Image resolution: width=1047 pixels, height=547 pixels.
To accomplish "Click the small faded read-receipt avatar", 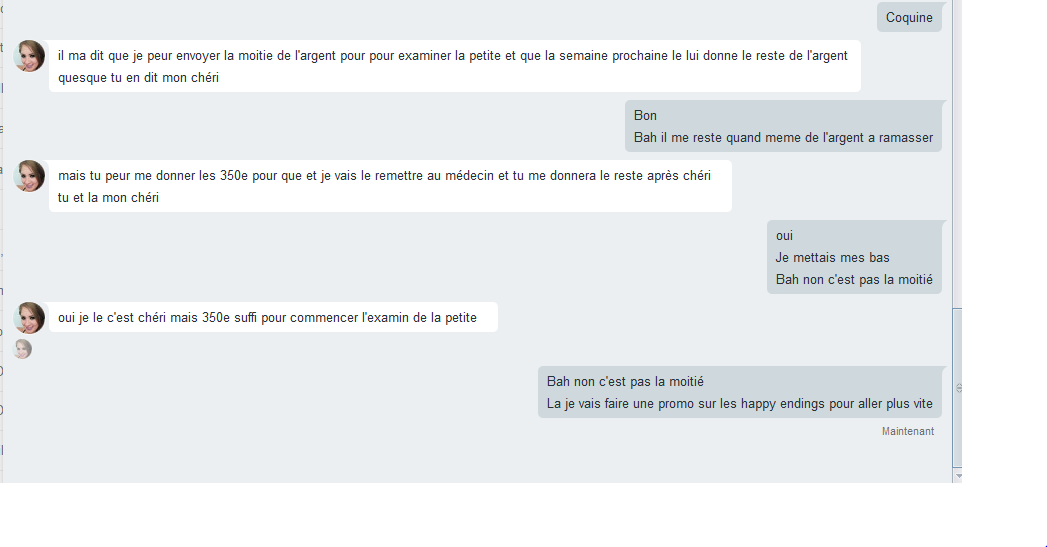I will click(23, 349).
